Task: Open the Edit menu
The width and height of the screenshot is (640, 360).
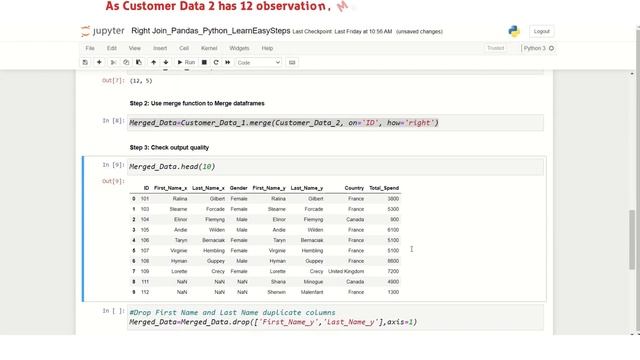Action: tap(111, 48)
